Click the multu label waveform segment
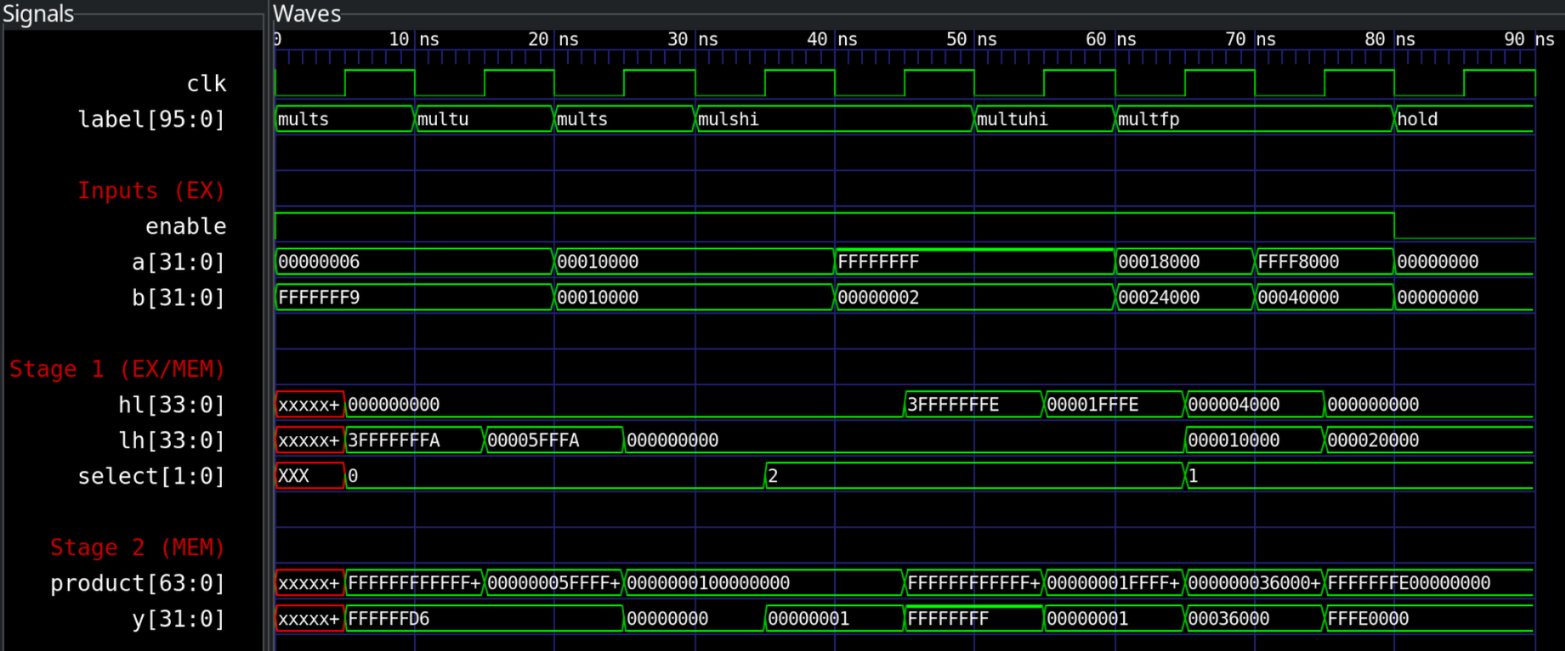Viewport: 1565px width, 651px height. [x=484, y=119]
